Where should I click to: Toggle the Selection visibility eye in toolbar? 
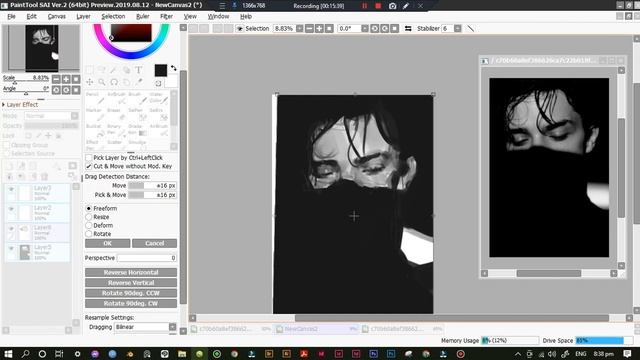coord(240,29)
